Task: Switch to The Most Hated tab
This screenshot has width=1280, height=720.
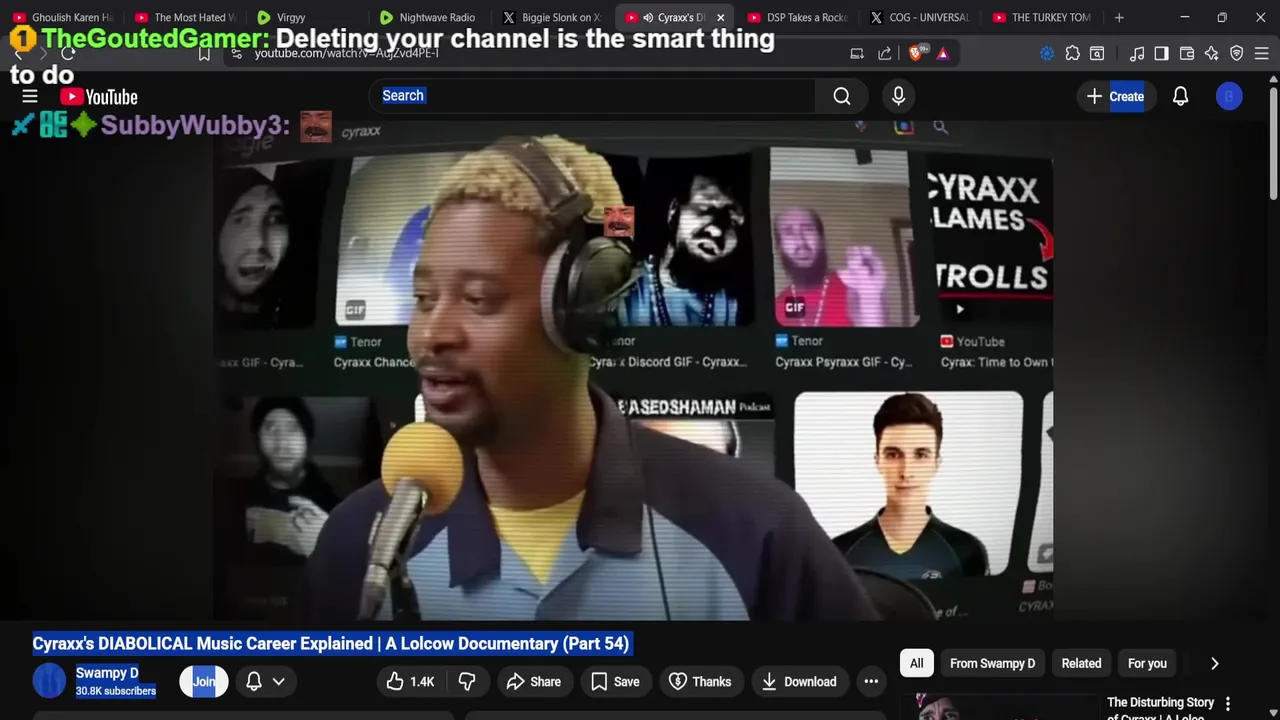Action: click(184, 17)
